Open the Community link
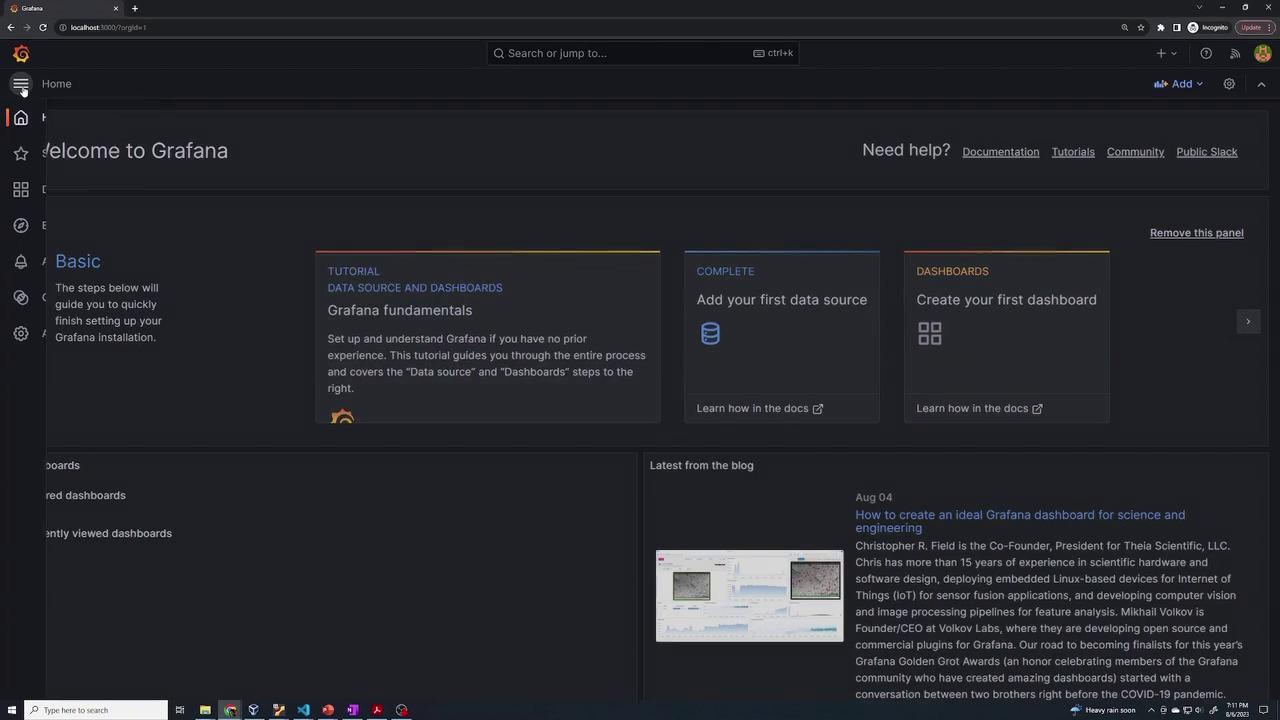1280x720 pixels. pyautogui.click(x=1135, y=152)
